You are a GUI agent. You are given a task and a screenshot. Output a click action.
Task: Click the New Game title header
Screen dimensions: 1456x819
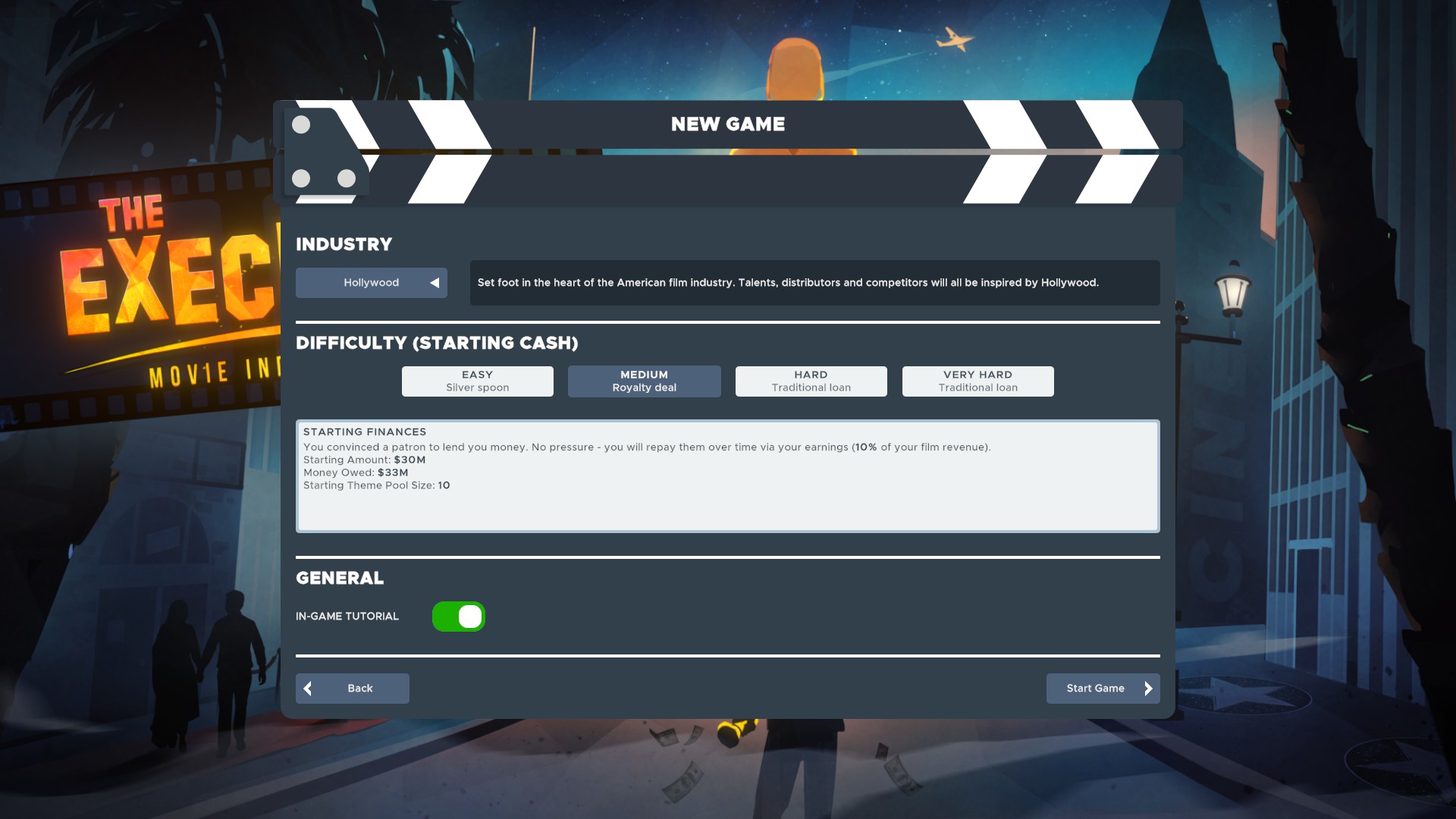pos(728,124)
